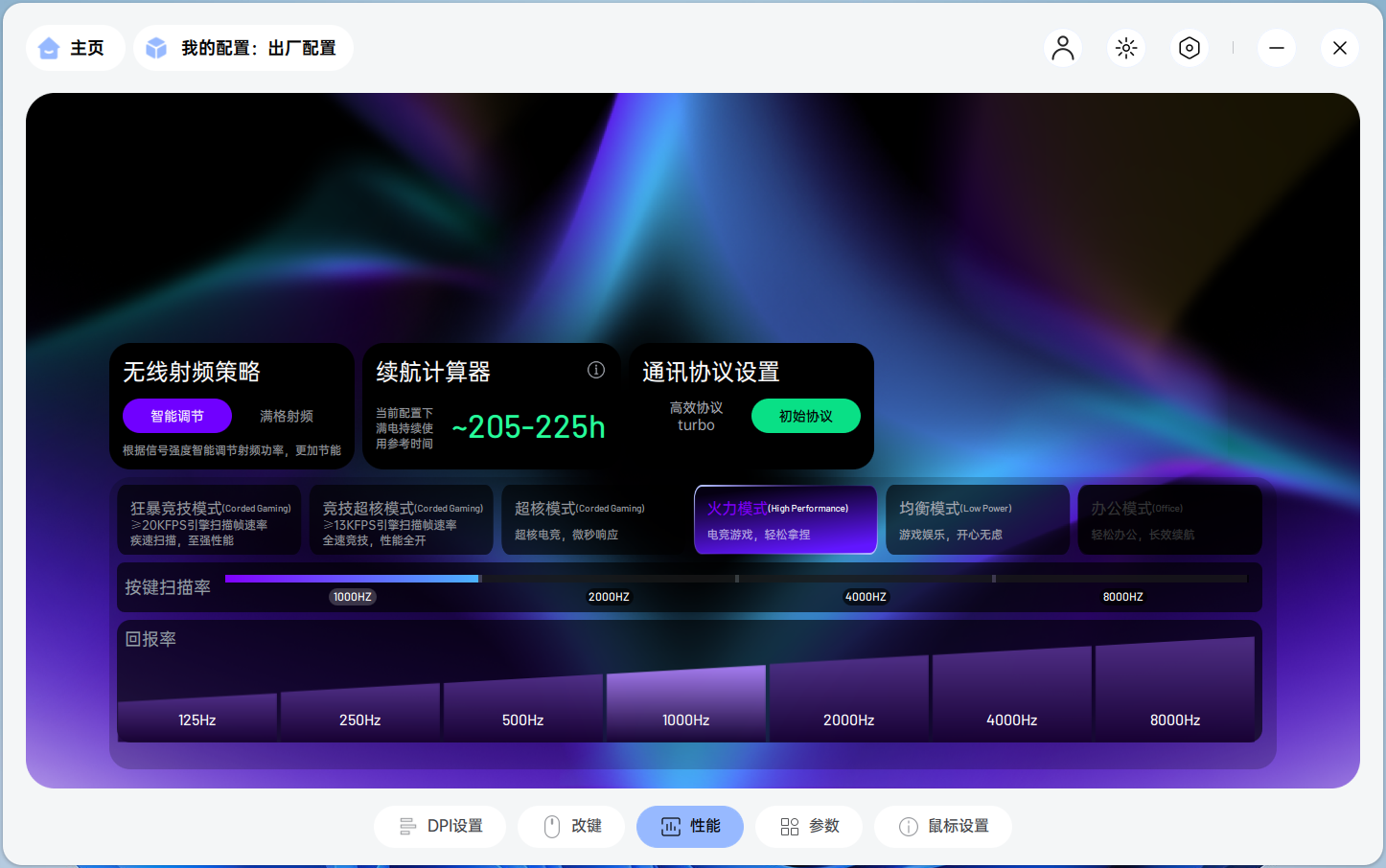Set 回报率 to 250Hz
1386x868 pixels.
(x=360, y=712)
